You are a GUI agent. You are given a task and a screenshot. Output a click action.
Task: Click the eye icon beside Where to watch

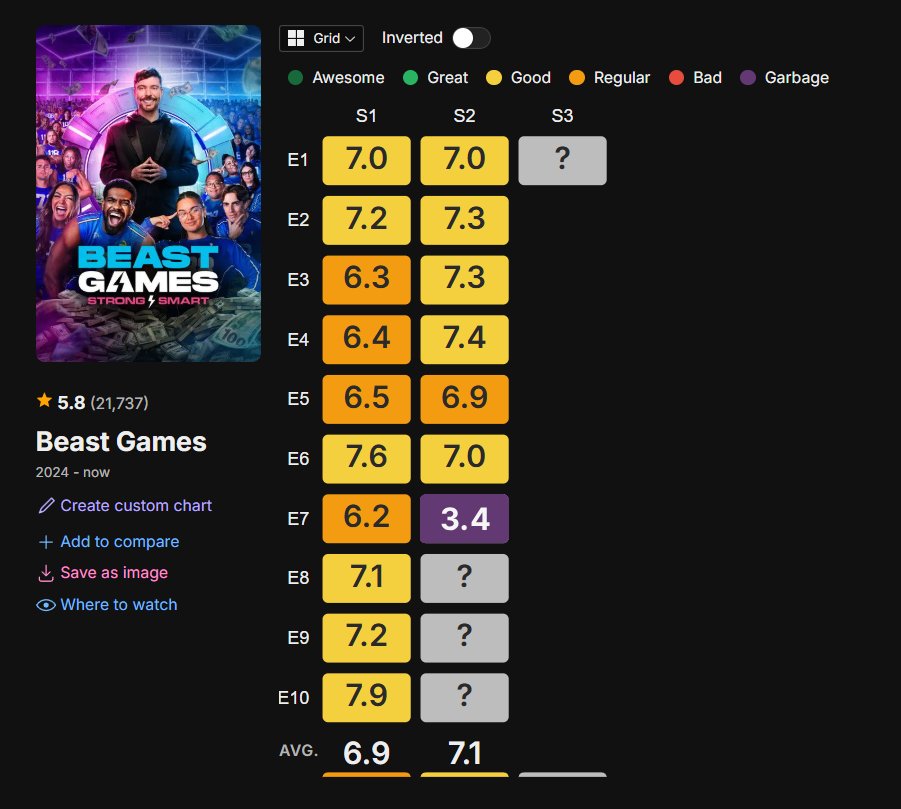pyautogui.click(x=46, y=605)
